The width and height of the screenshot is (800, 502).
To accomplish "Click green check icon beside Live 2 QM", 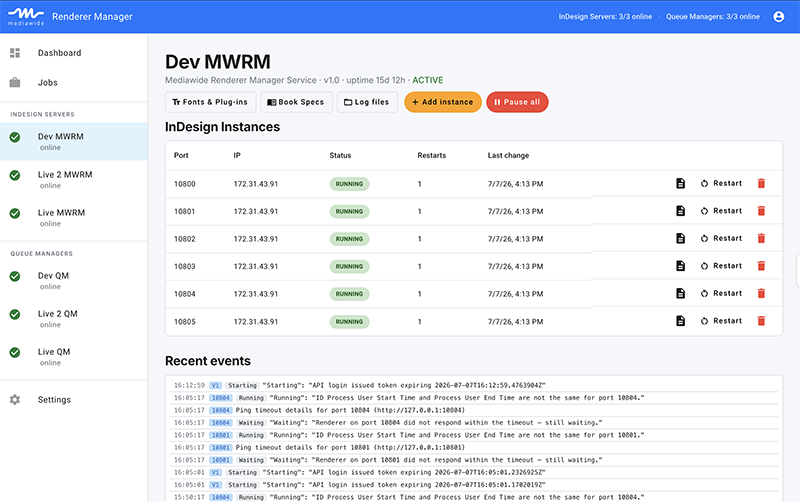I will pos(15,314).
